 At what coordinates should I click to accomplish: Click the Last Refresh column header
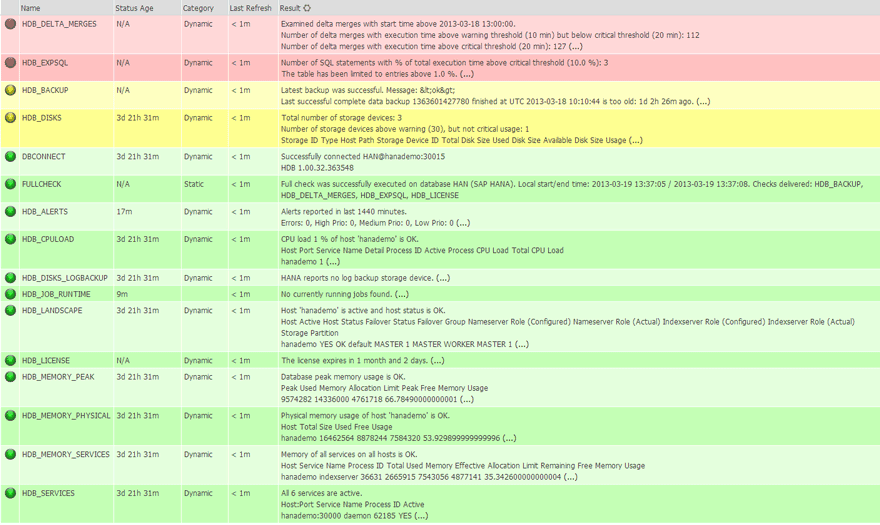pos(250,8)
